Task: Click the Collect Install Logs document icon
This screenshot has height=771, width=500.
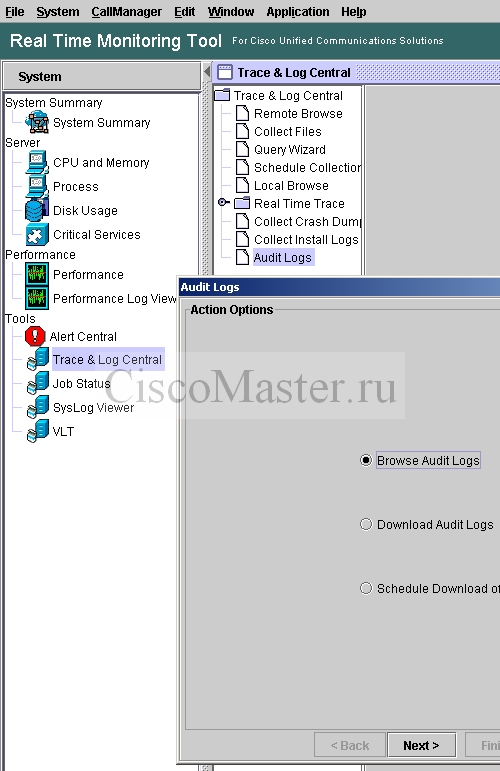Action: (242, 239)
